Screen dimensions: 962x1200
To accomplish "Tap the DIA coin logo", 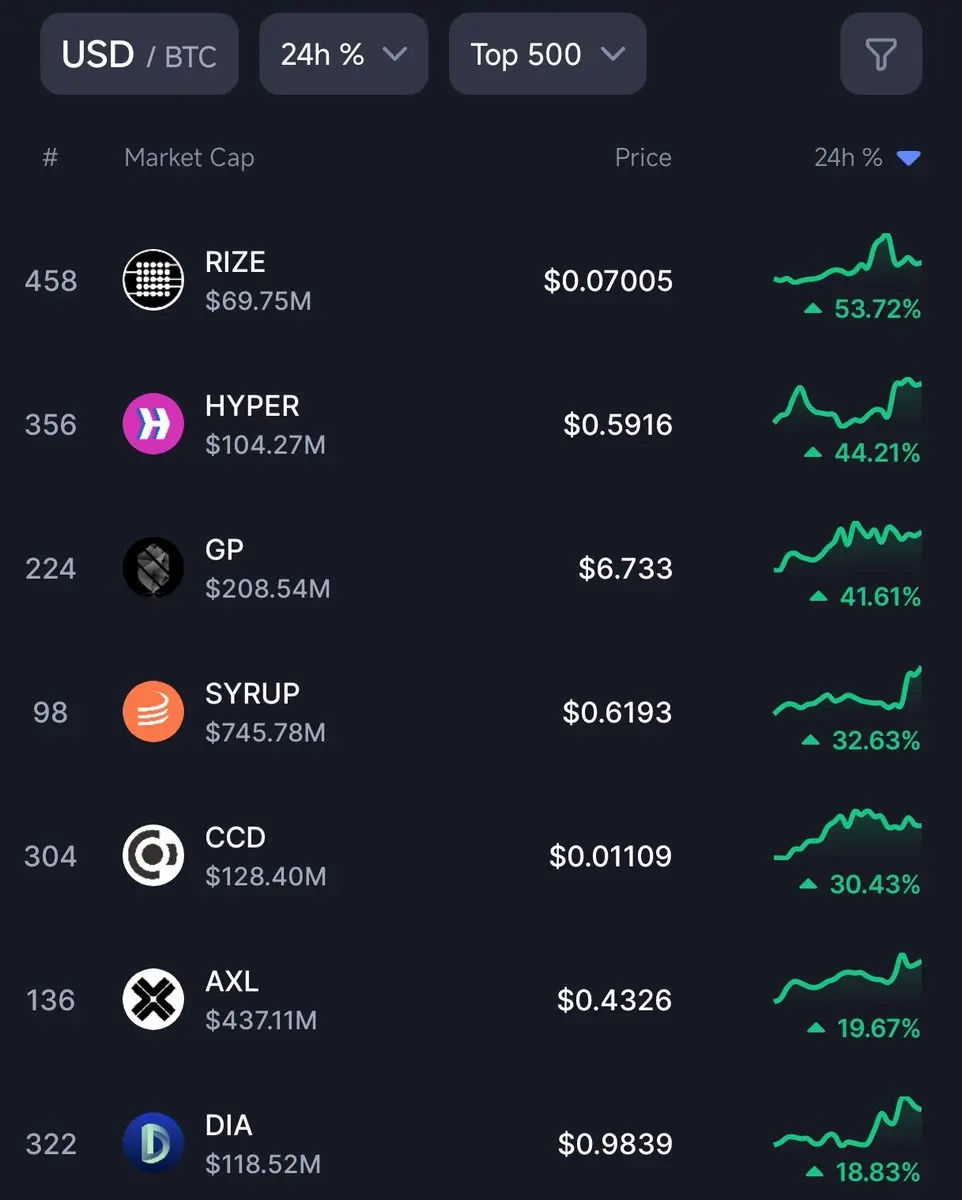I will pos(153,1143).
